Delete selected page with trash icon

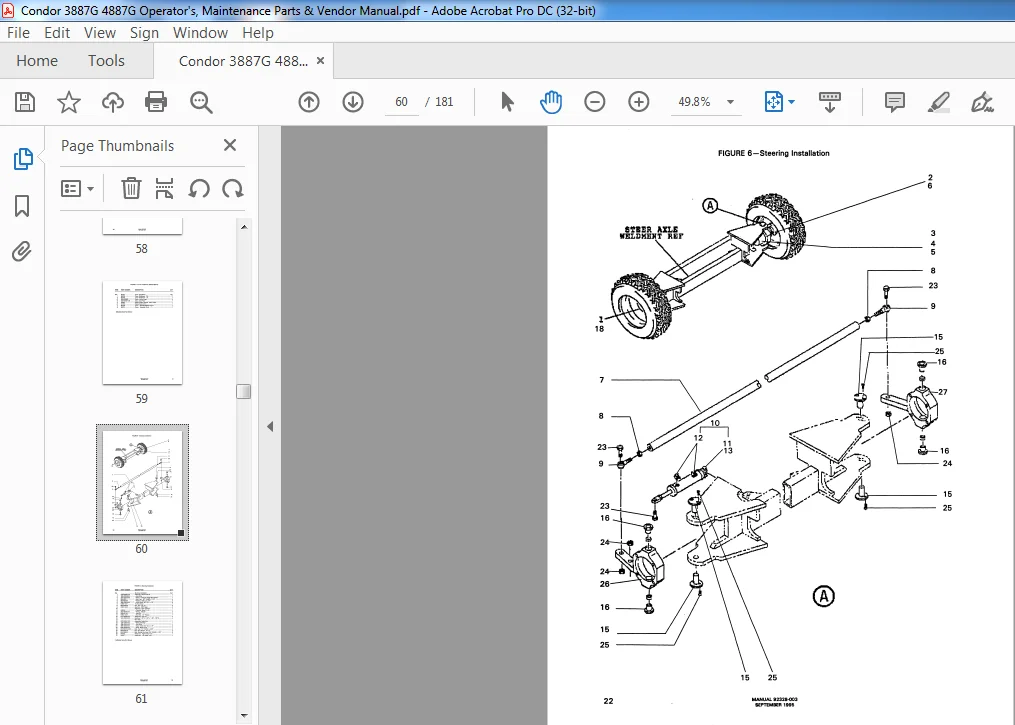click(131, 188)
